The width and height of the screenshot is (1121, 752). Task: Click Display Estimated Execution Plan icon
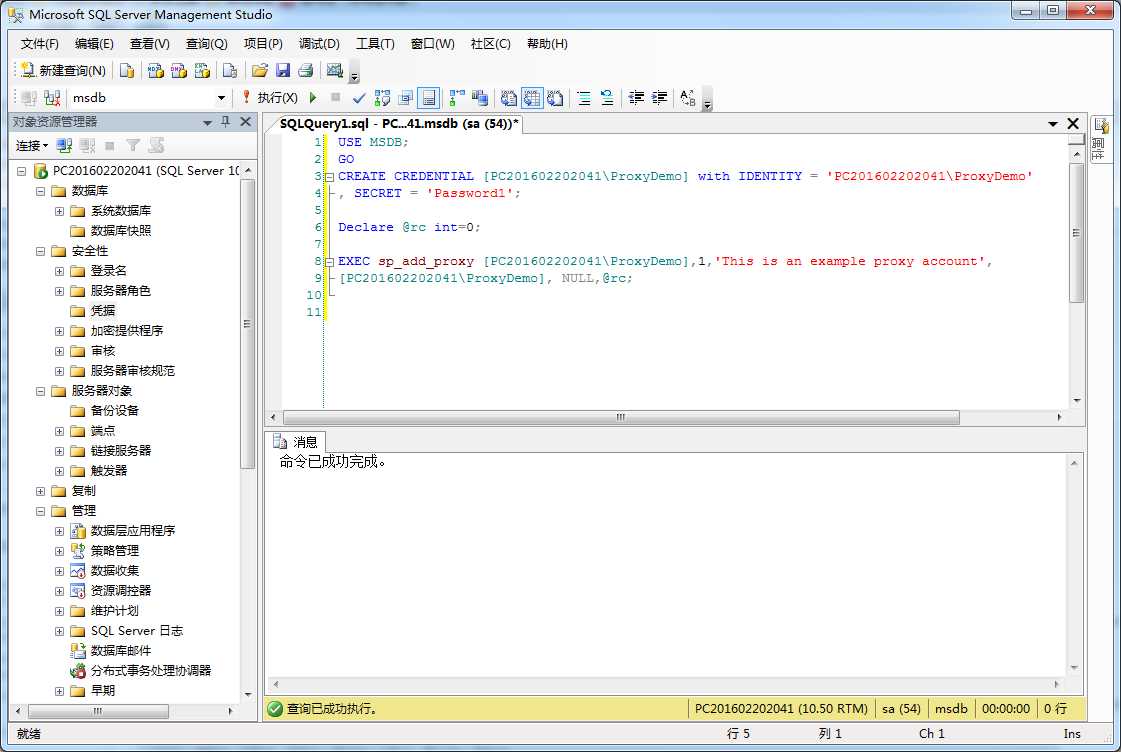point(382,98)
